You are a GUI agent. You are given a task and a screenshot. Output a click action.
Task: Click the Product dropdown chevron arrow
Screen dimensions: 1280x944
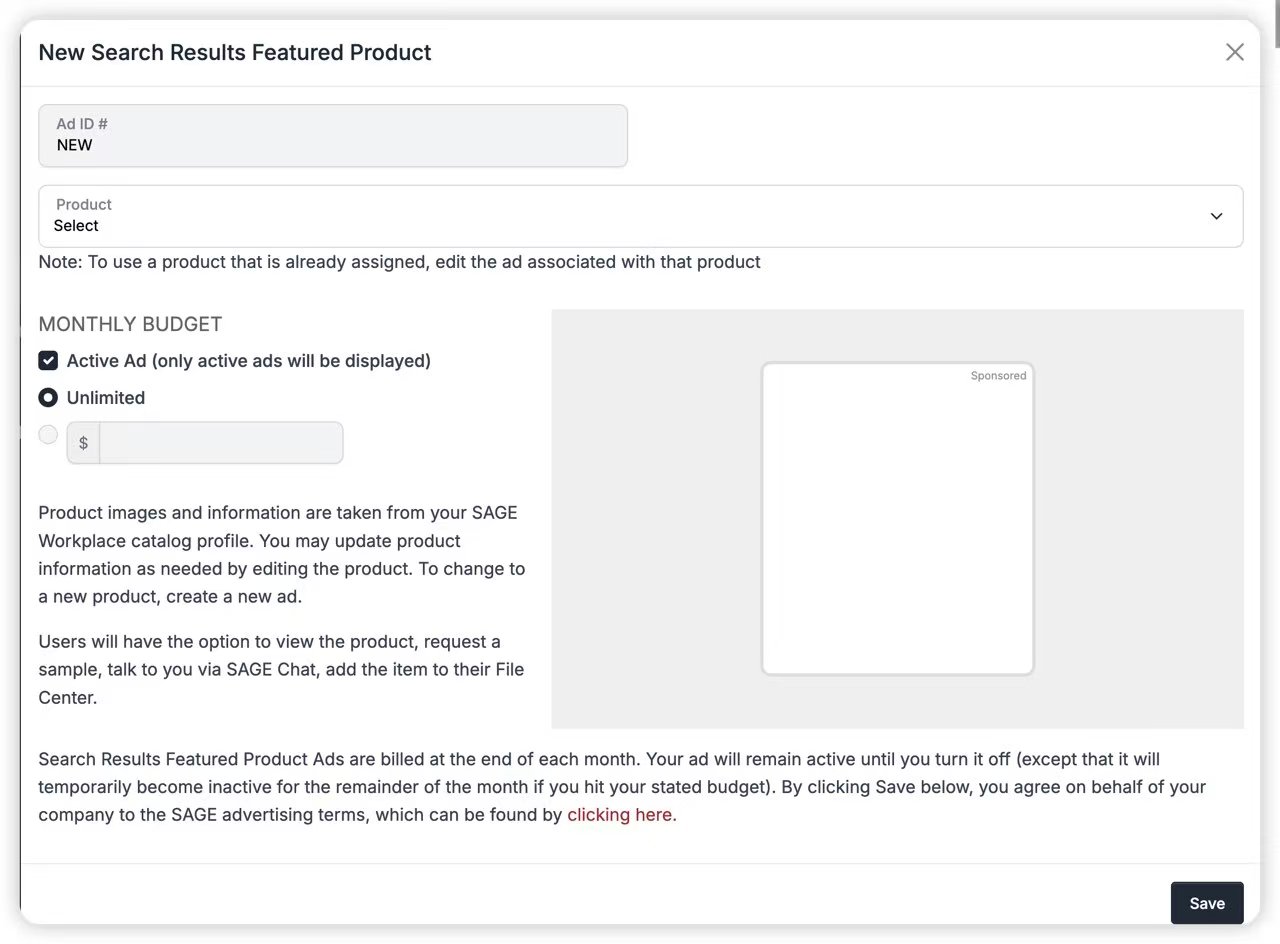(x=1216, y=216)
